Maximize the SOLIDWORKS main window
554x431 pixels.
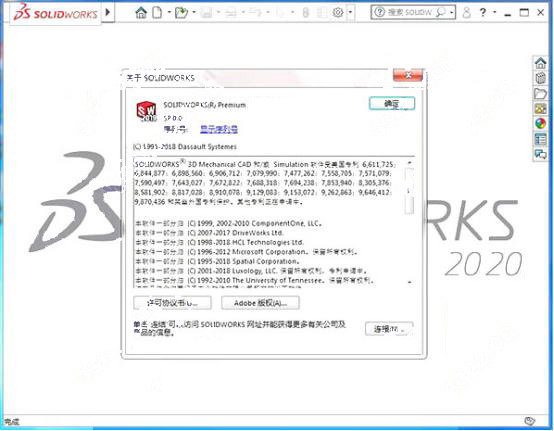(x=524, y=12)
